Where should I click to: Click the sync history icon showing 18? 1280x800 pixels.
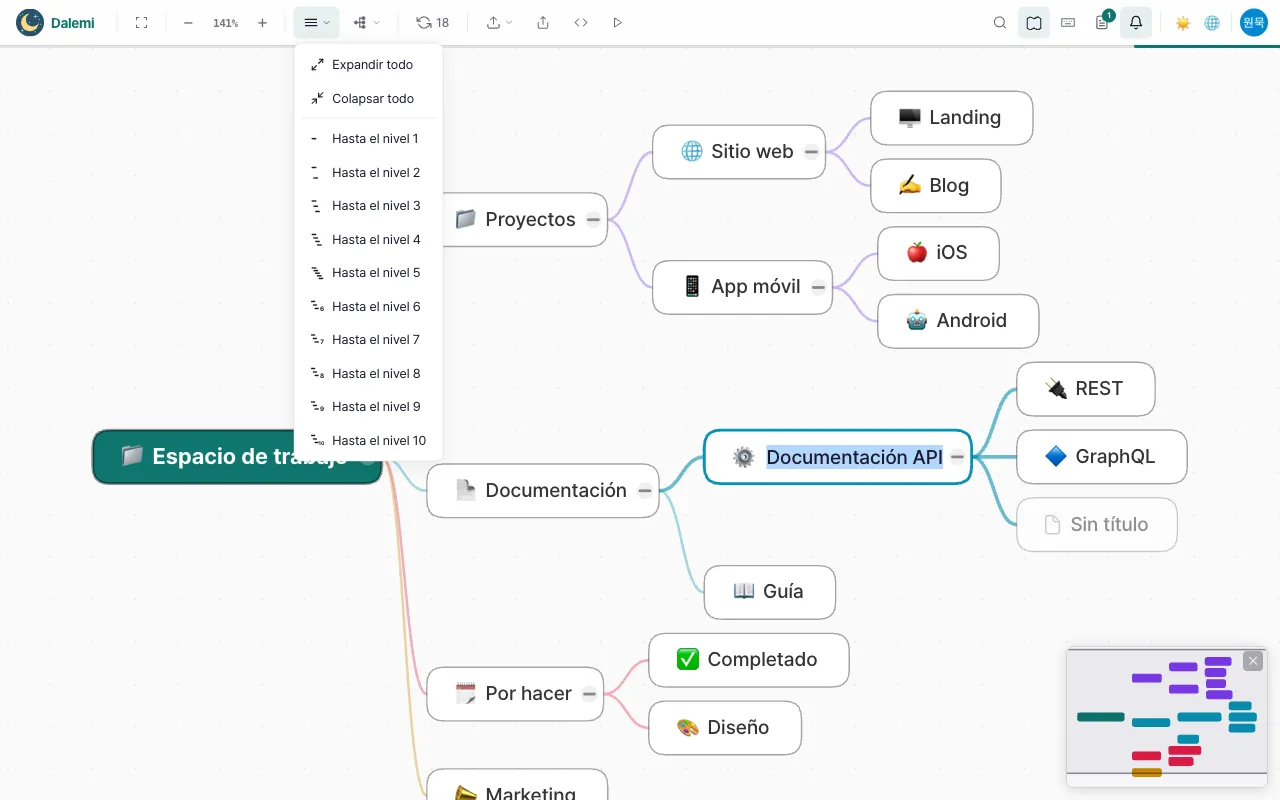[x=432, y=22]
